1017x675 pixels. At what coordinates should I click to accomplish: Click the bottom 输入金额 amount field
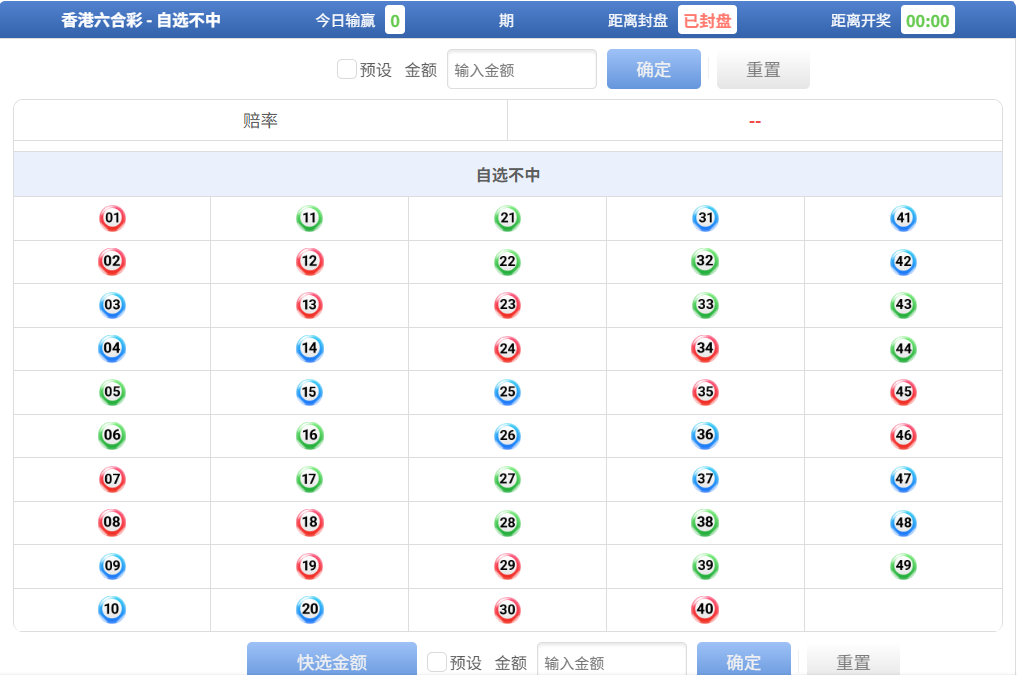click(611, 662)
